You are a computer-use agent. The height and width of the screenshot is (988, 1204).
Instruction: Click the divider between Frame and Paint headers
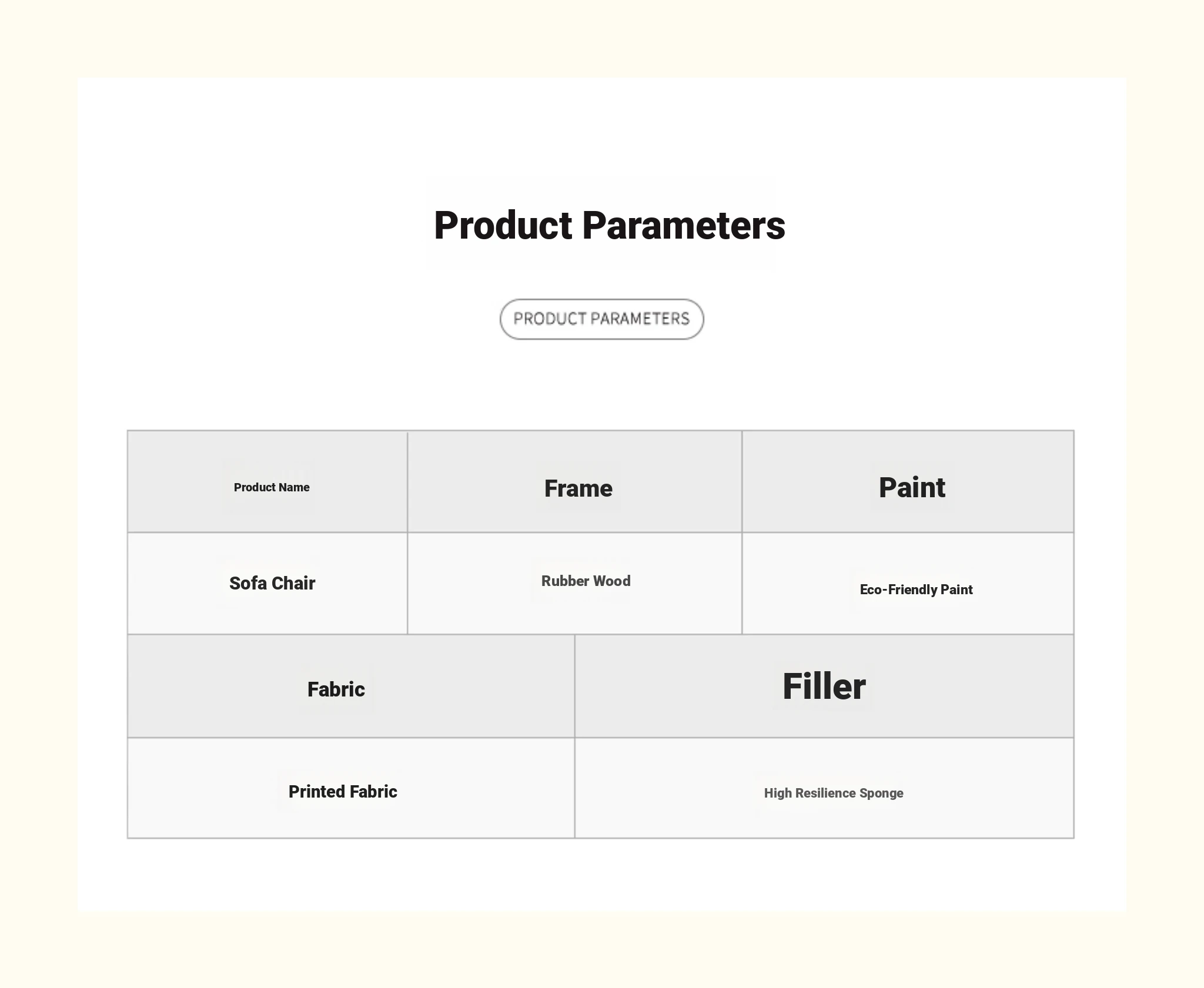pos(742,482)
